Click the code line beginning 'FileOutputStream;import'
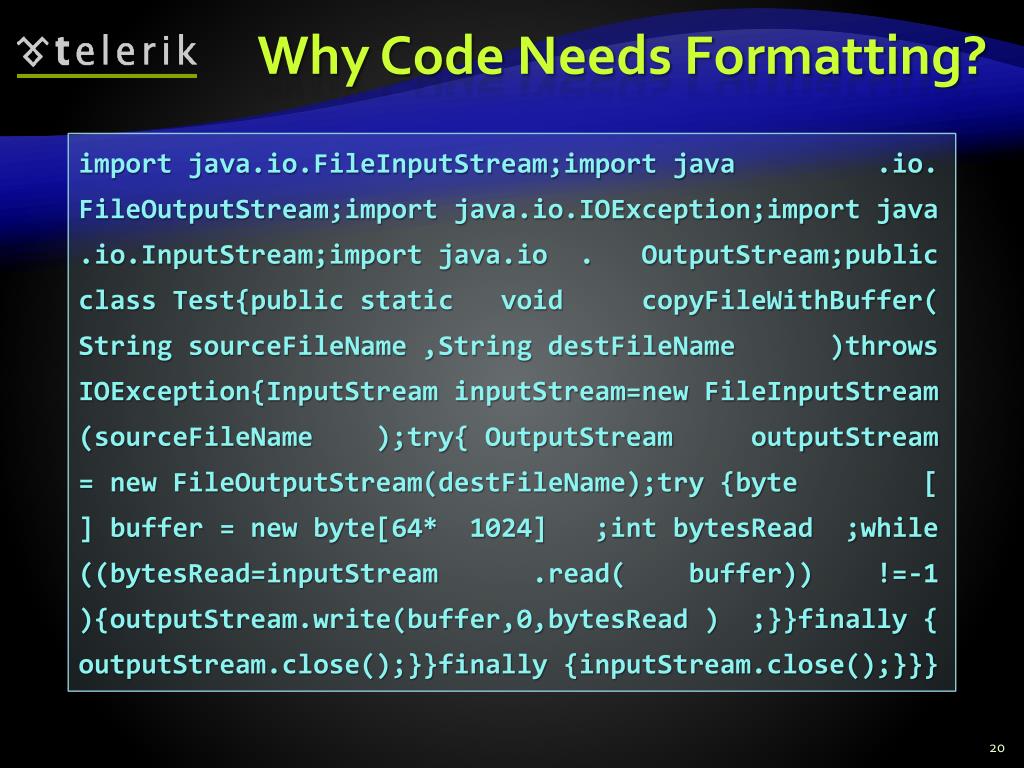The width and height of the screenshot is (1024, 768). (508, 210)
